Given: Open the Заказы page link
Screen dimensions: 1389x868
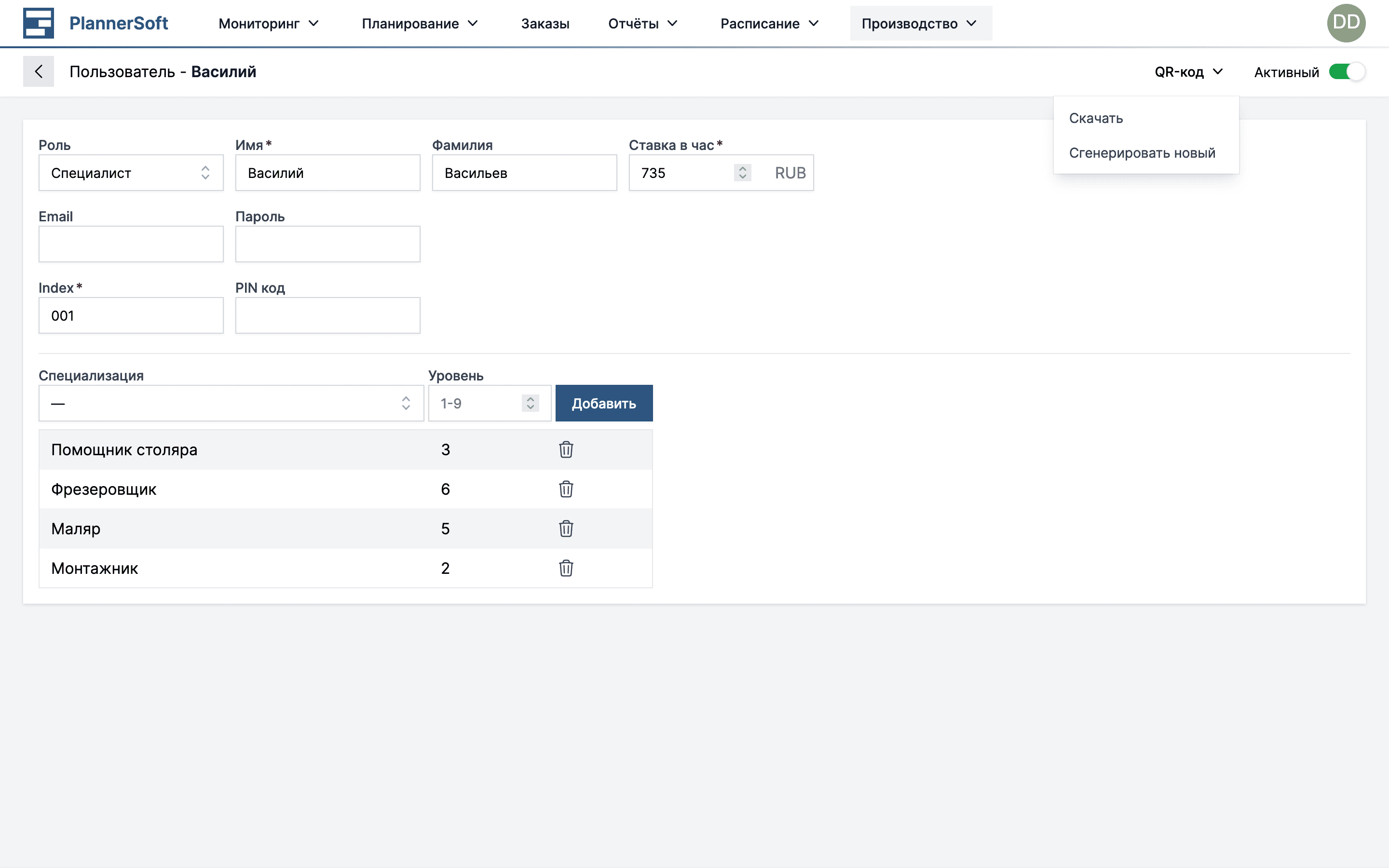Looking at the screenshot, I should [x=545, y=24].
